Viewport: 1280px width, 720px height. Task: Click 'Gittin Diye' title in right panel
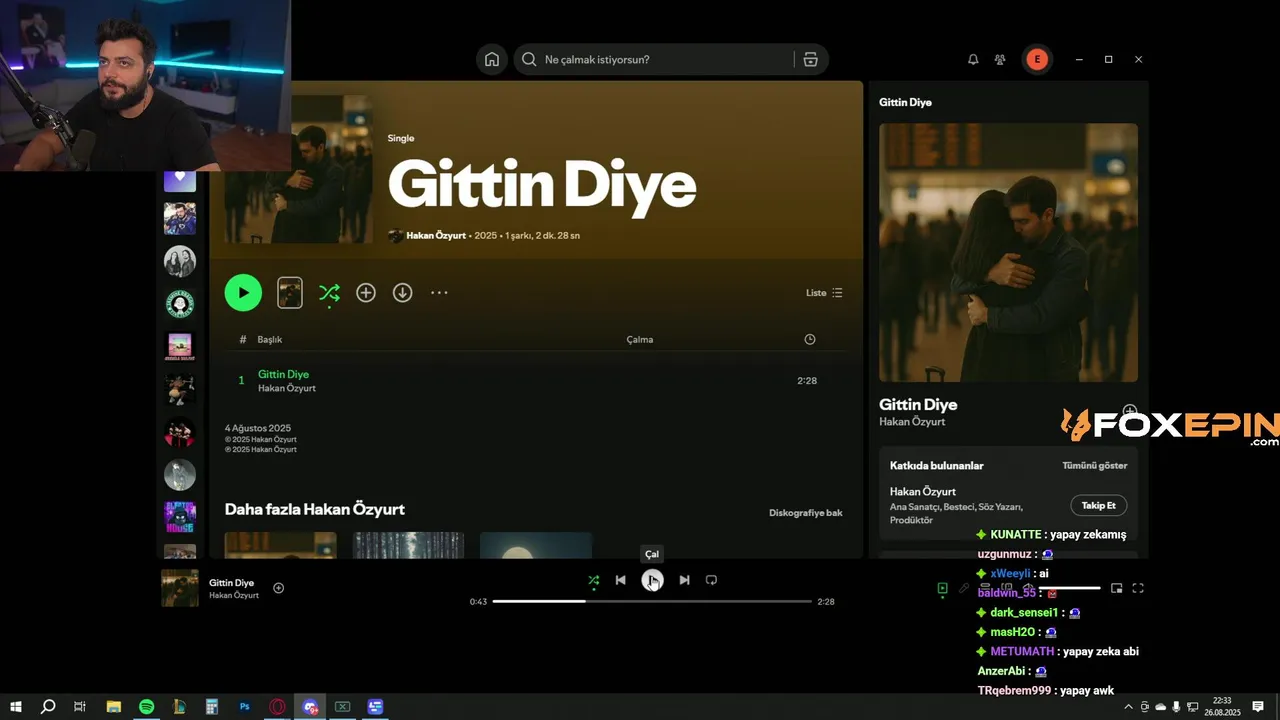point(918,404)
